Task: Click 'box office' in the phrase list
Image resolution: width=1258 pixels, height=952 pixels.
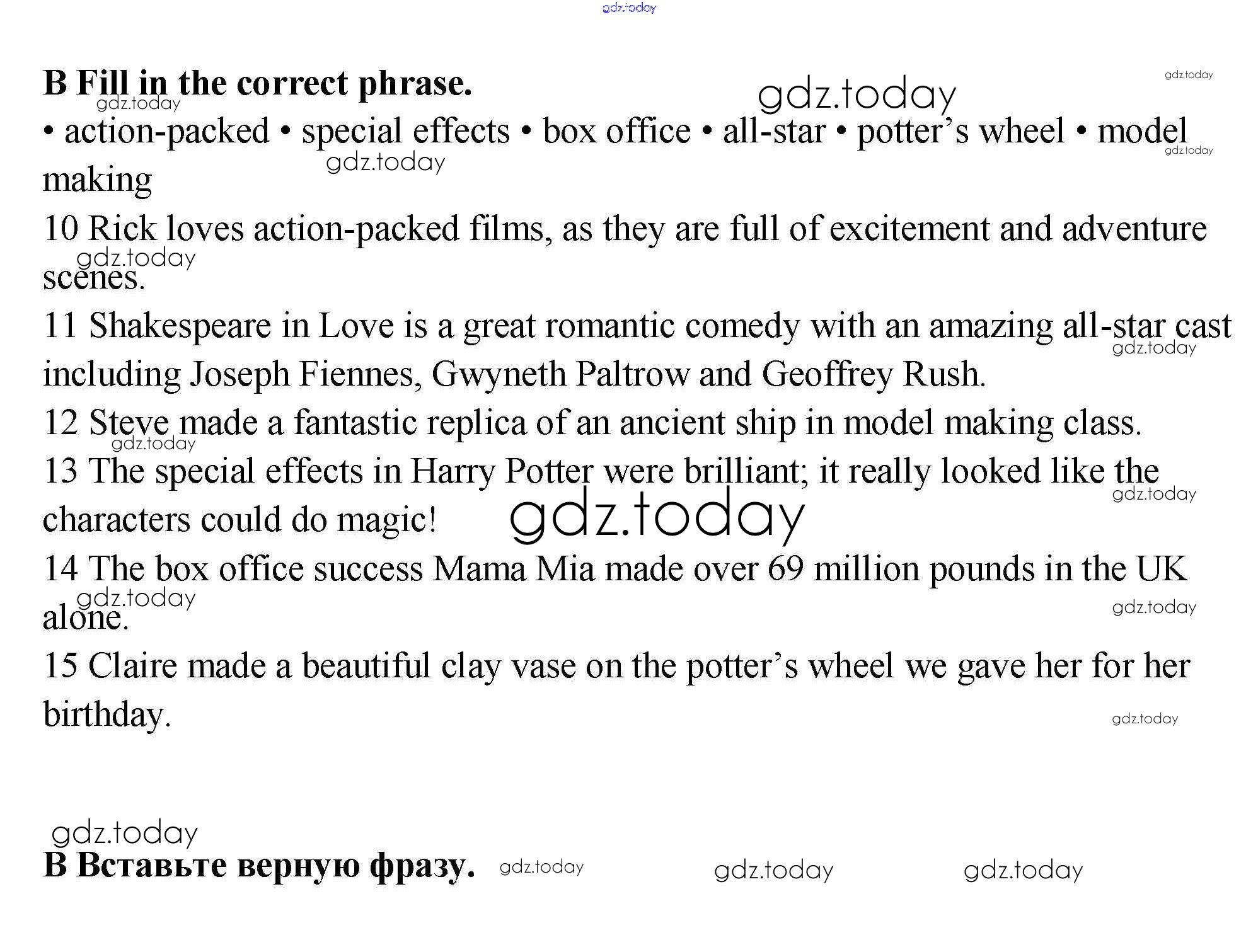Action: pos(616,131)
